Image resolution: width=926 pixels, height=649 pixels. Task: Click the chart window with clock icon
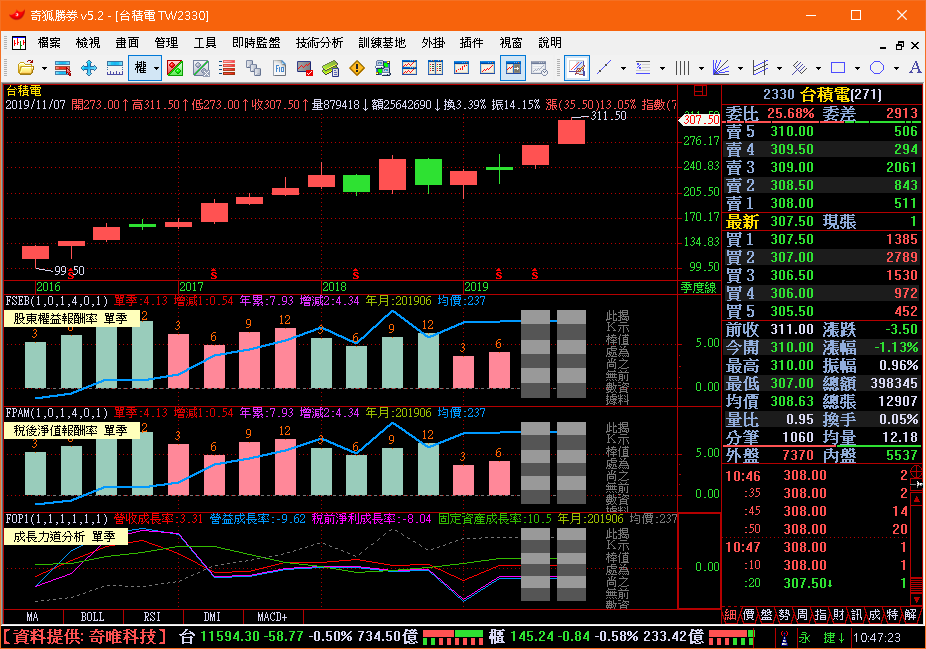(x=539, y=68)
